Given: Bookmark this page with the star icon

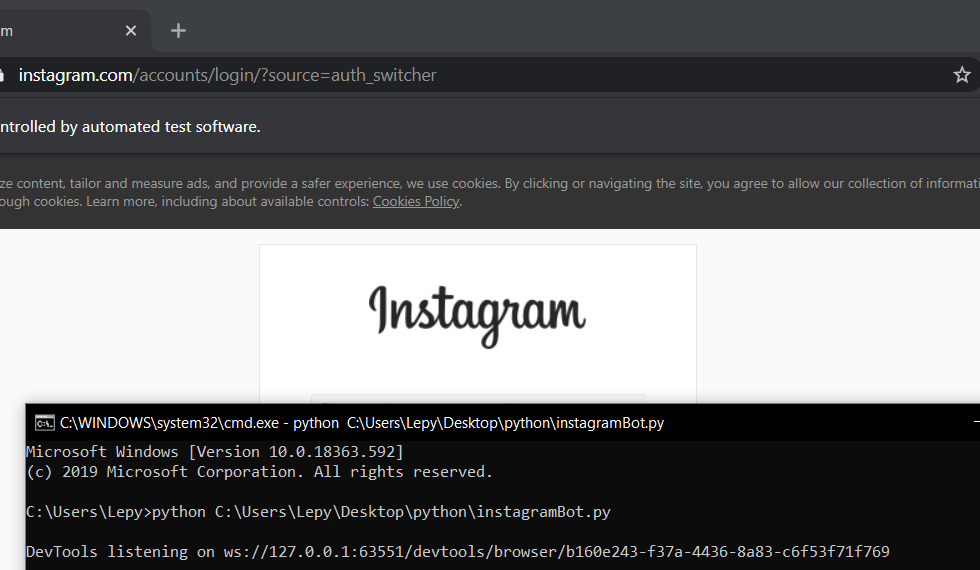Looking at the screenshot, I should click(x=962, y=75).
